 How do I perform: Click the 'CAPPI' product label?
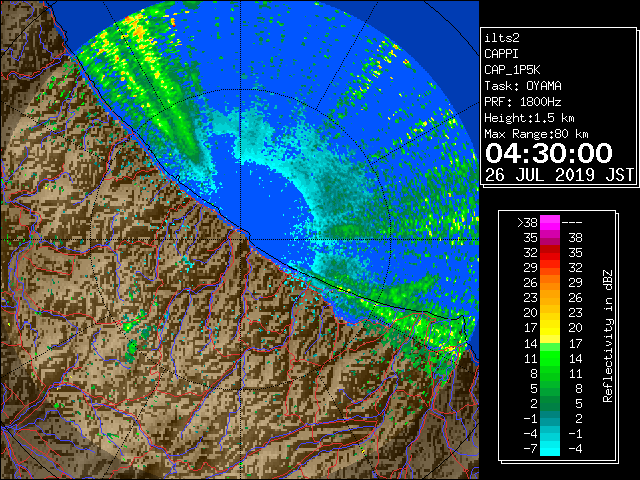pos(501,54)
